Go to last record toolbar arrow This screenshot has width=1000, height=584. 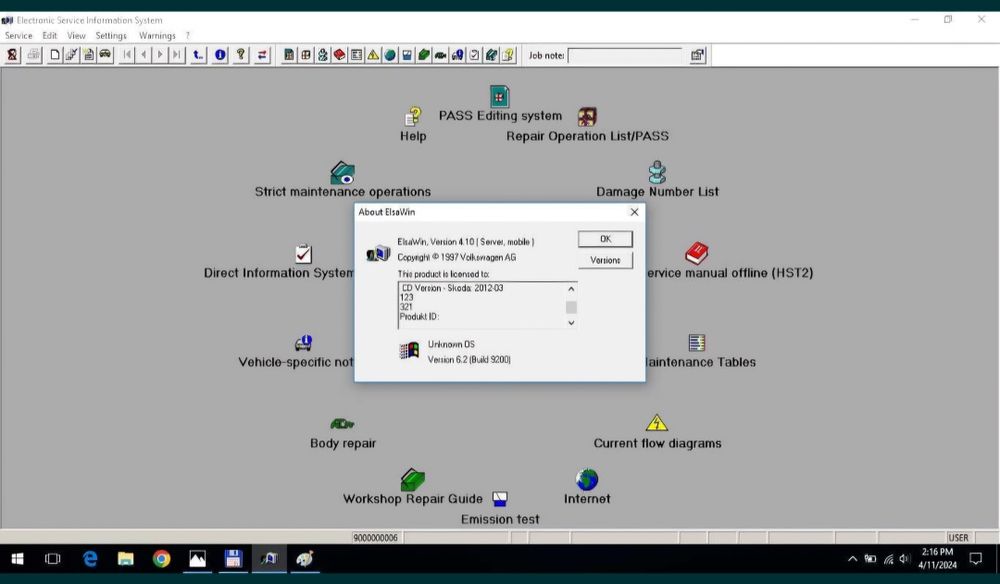(177, 55)
